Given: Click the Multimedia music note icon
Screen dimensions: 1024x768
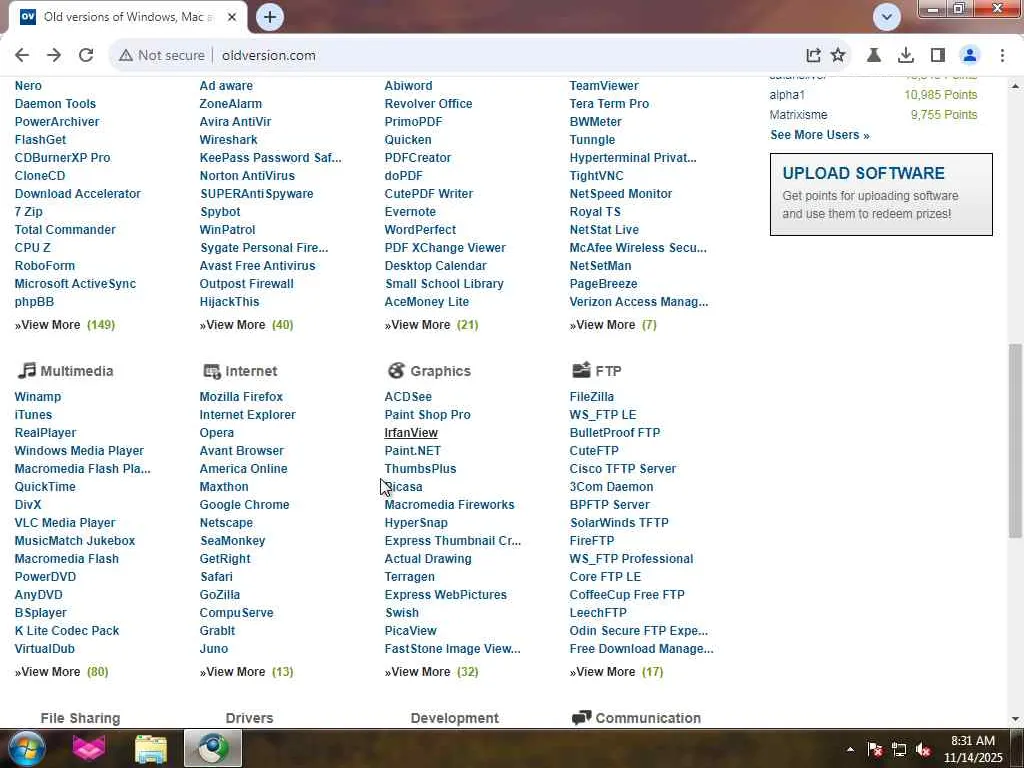Looking at the screenshot, I should coord(26,370).
